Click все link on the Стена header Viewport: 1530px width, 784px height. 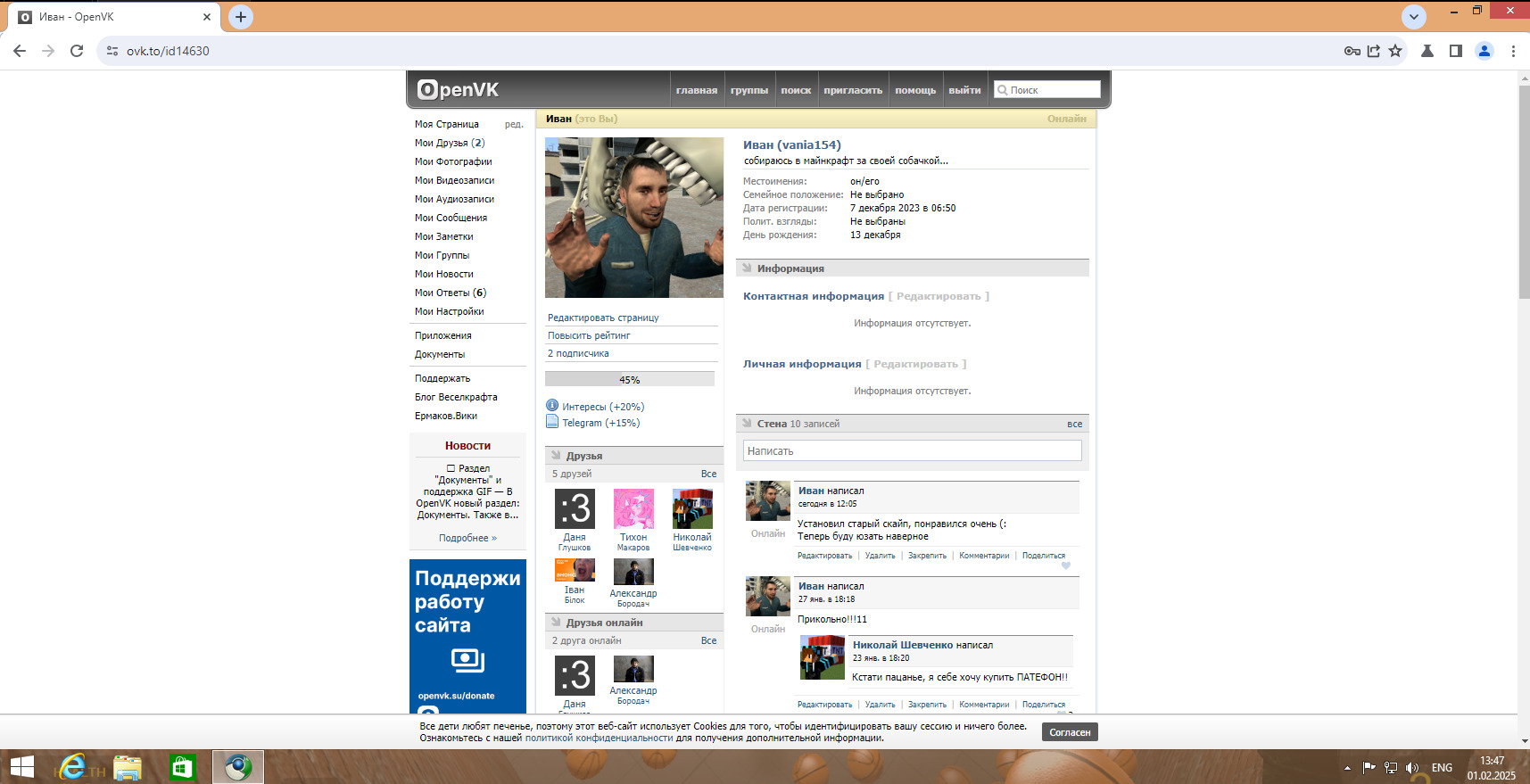pyautogui.click(x=1074, y=424)
